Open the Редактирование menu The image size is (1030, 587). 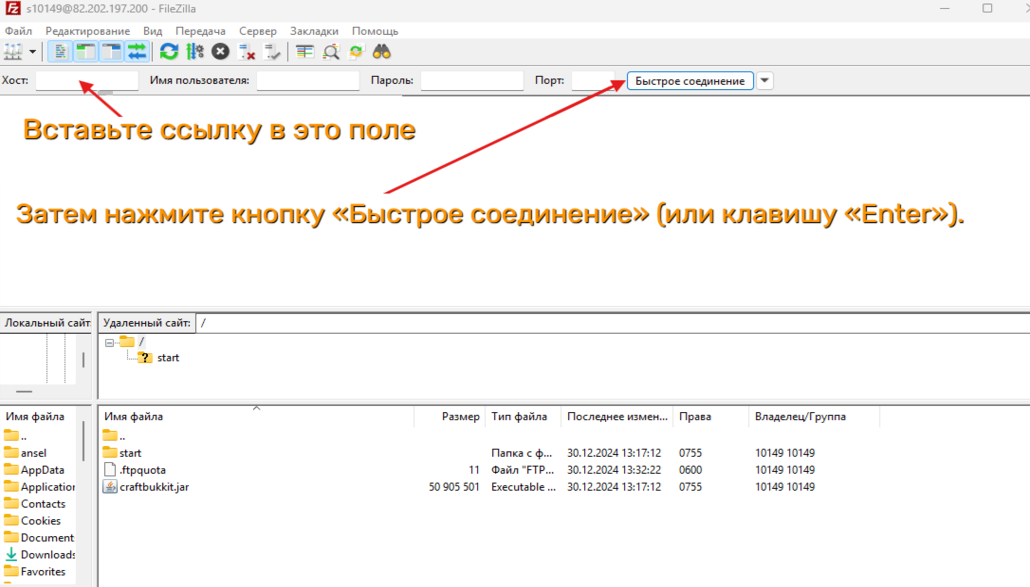pyautogui.click(x=87, y=31)
